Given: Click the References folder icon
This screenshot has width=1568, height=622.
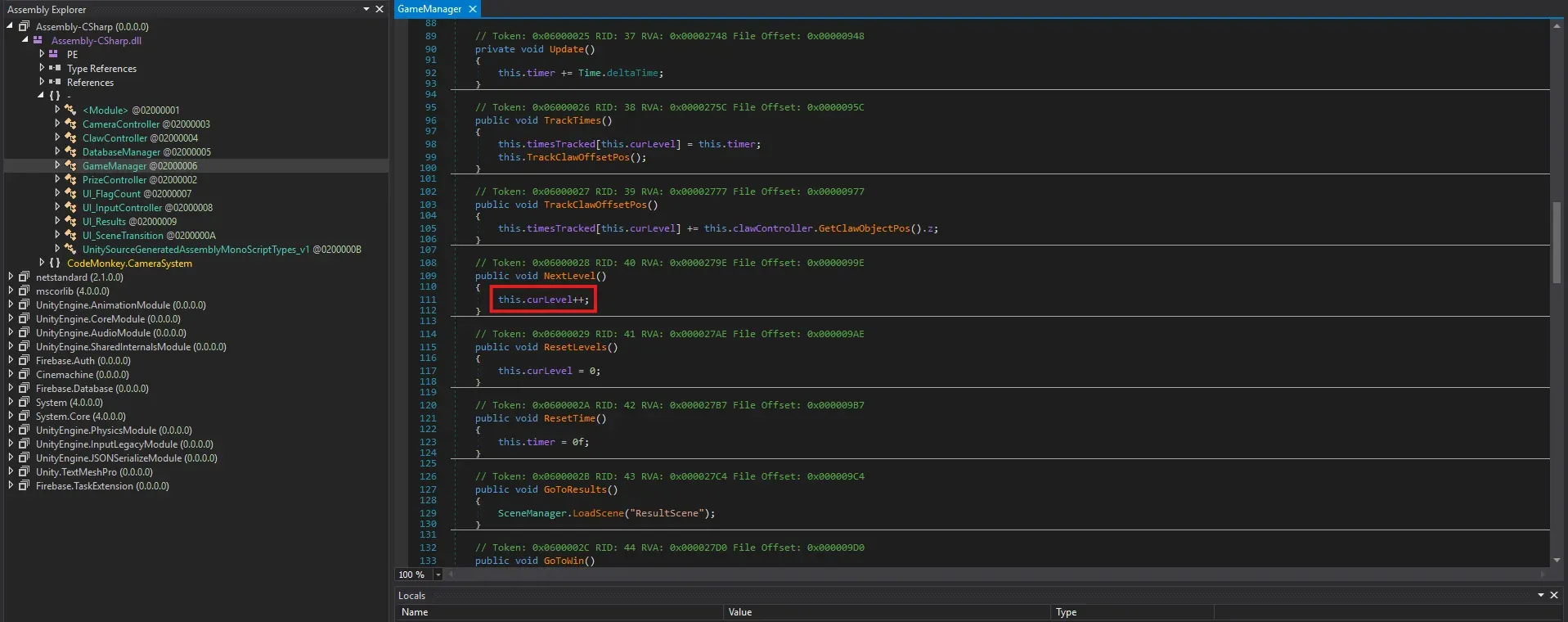Looking at the screenshot, I should pyautogui.click(x=54, y=83).
